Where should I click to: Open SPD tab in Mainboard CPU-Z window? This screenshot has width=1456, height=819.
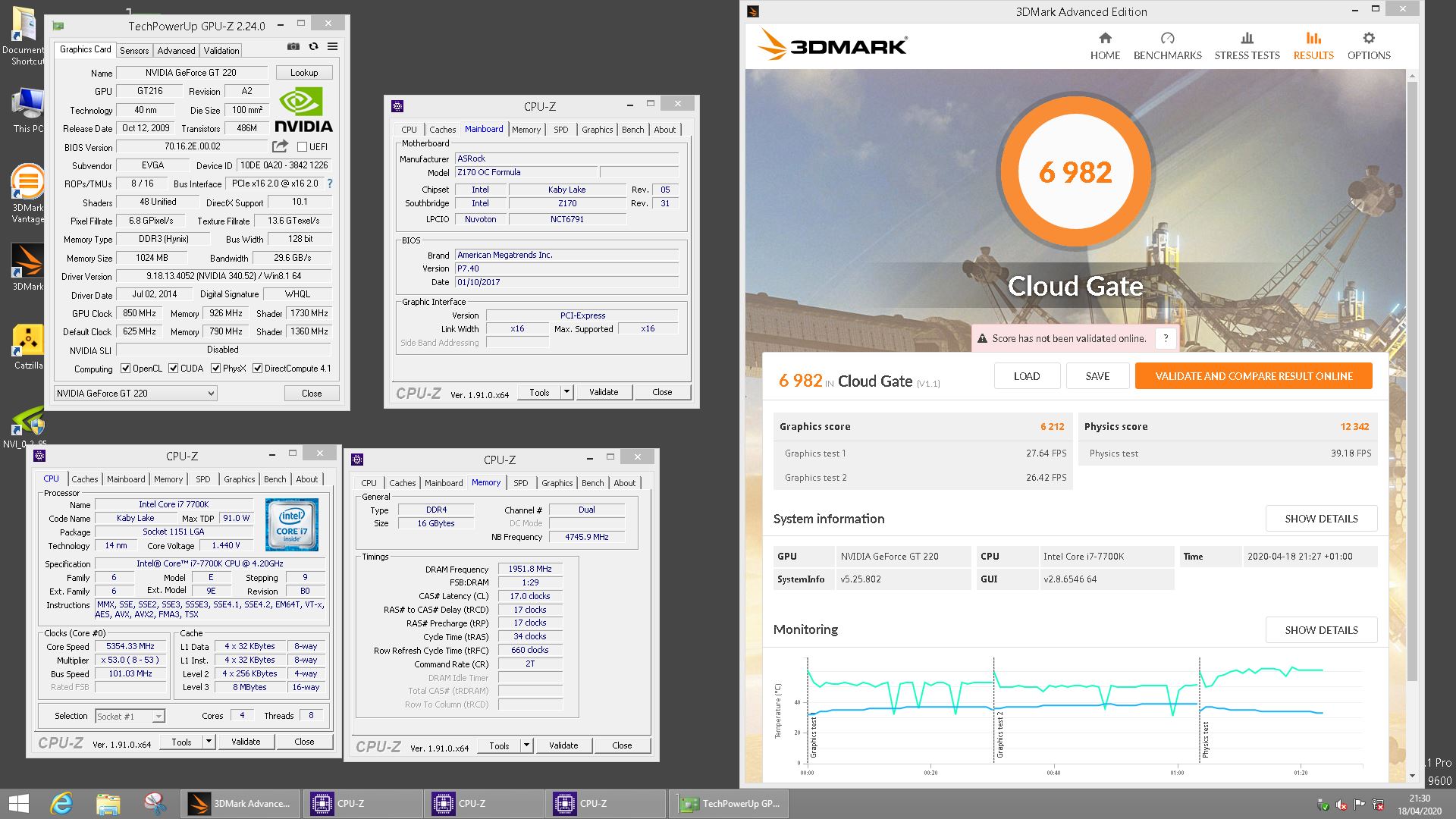(561, 130)
